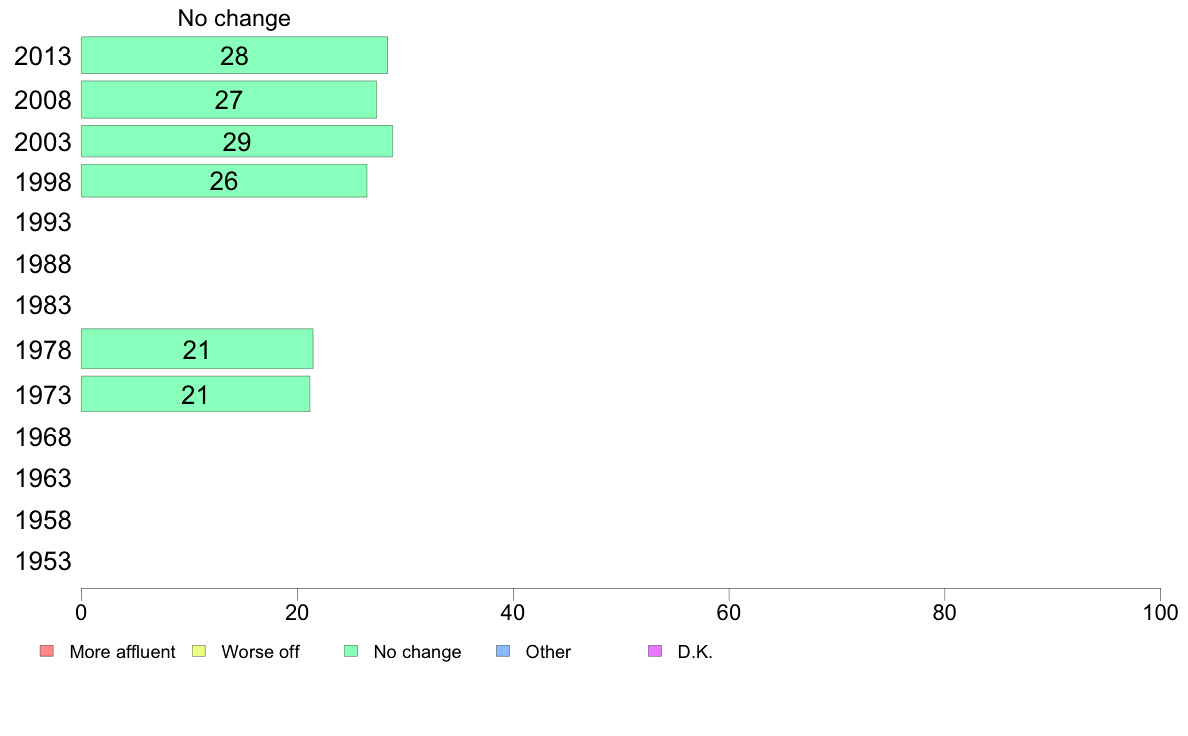
Task: Select the 2008 bar showing 27
Action: [x=229, y=99]
